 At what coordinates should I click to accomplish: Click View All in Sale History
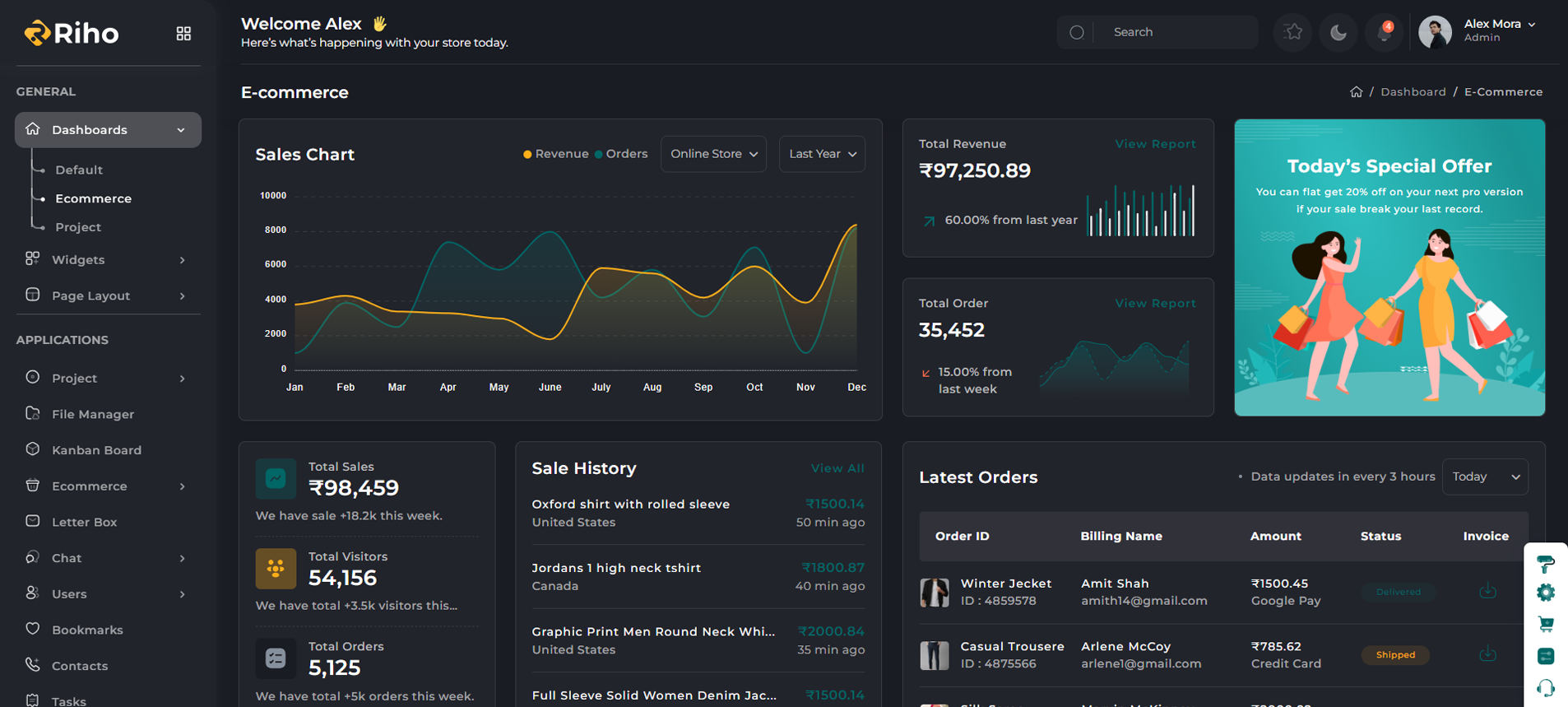[x=837, y=468]
